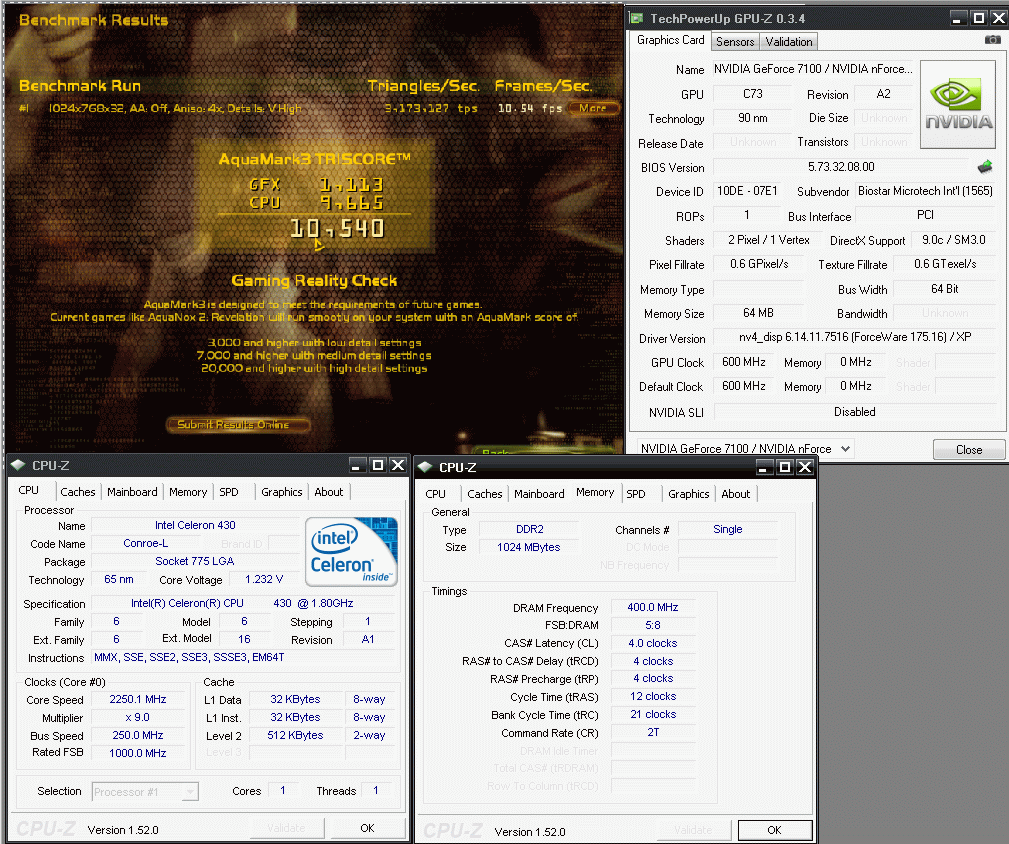Click the left CPU-Z window title icon
This screenshot has width=1009, height=844.
coord(17,465)
